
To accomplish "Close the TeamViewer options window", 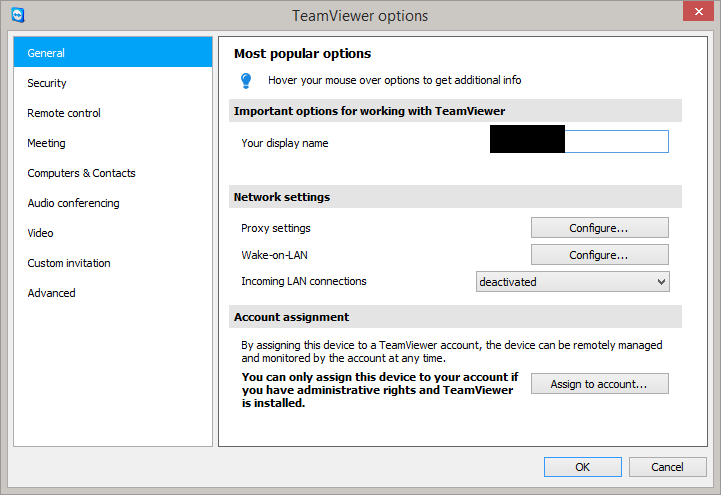I will (698, 11).
